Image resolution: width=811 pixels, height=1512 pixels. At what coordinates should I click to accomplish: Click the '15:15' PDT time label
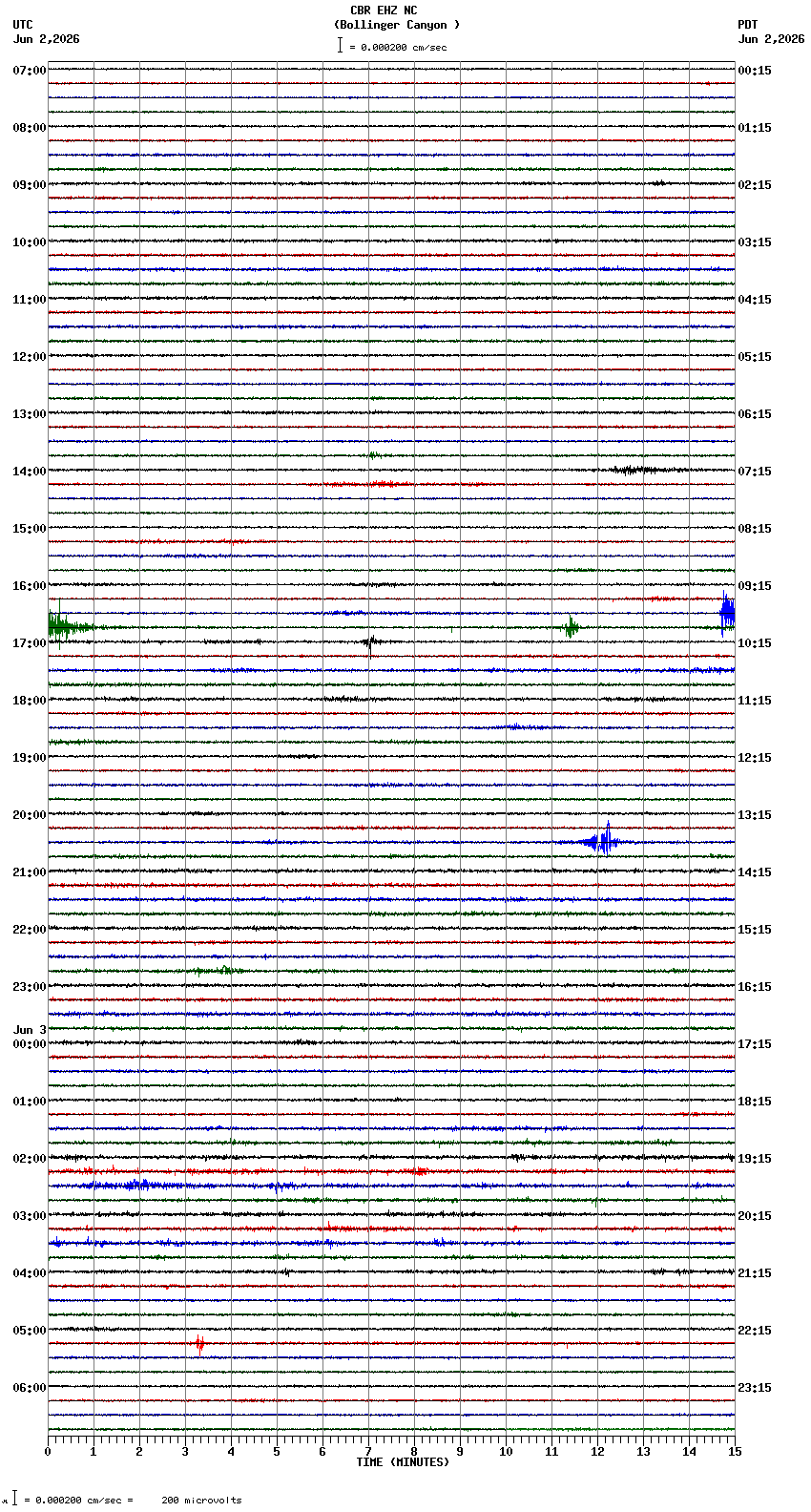755,930
